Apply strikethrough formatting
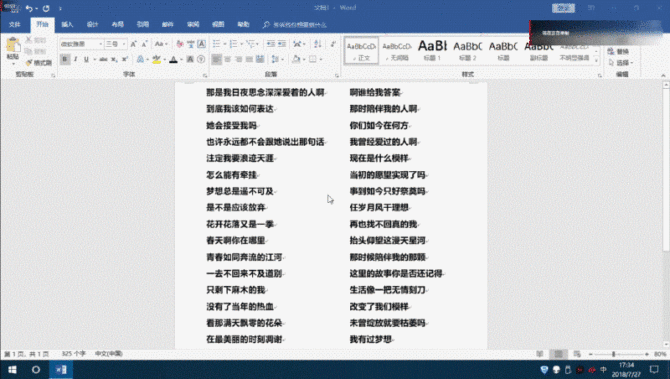670x379 pixels. coord(103,59)
